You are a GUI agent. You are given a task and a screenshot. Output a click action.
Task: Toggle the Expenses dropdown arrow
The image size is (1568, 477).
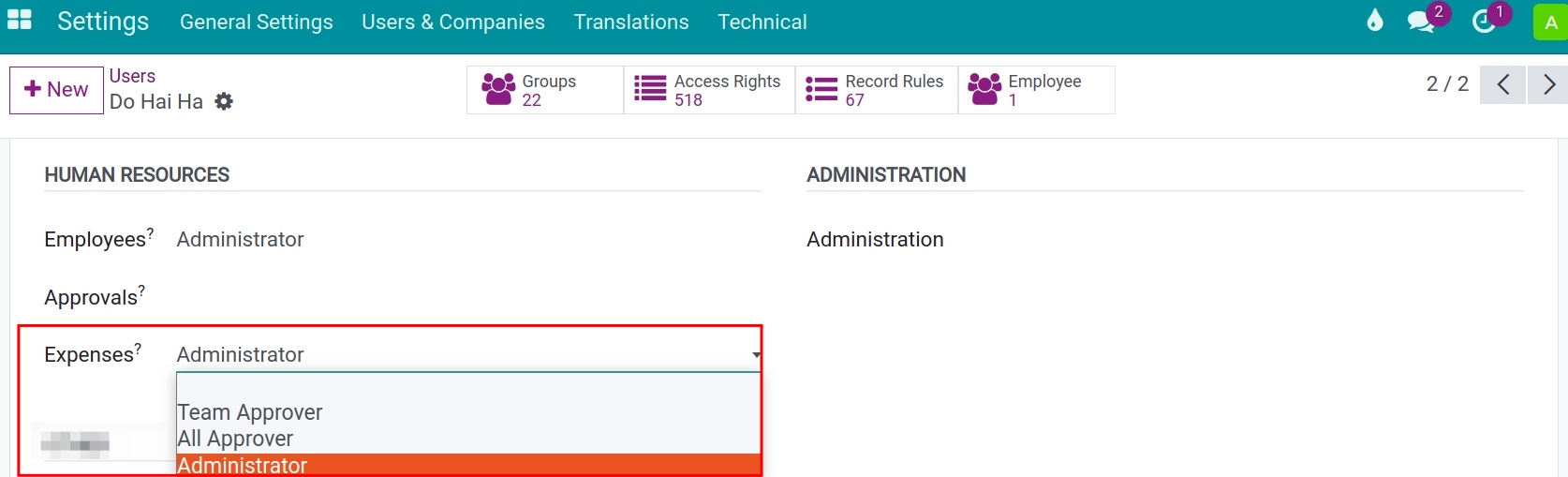point(756,355)
